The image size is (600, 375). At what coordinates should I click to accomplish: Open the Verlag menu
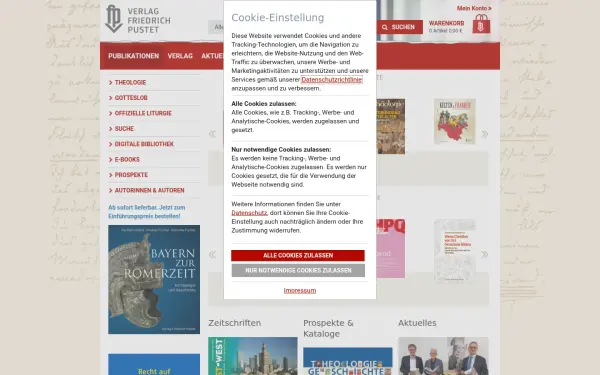click(x=180, y=56)
